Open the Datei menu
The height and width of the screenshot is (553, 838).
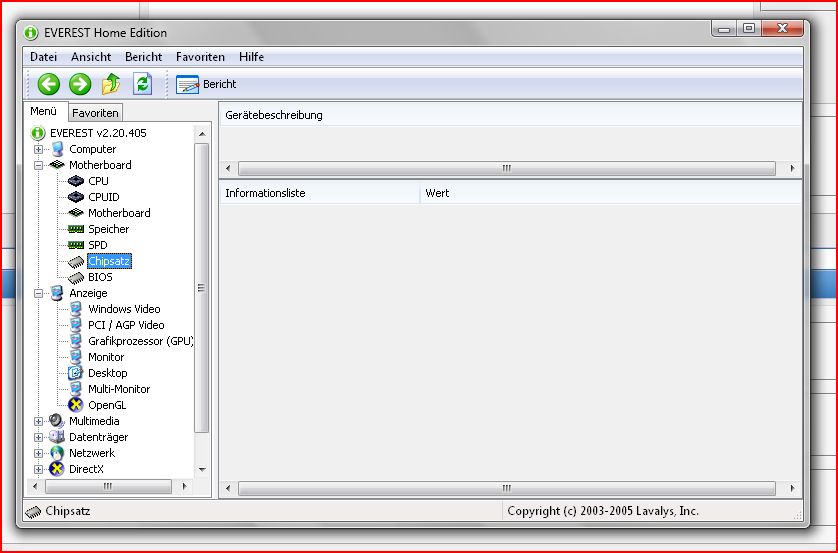43,57
